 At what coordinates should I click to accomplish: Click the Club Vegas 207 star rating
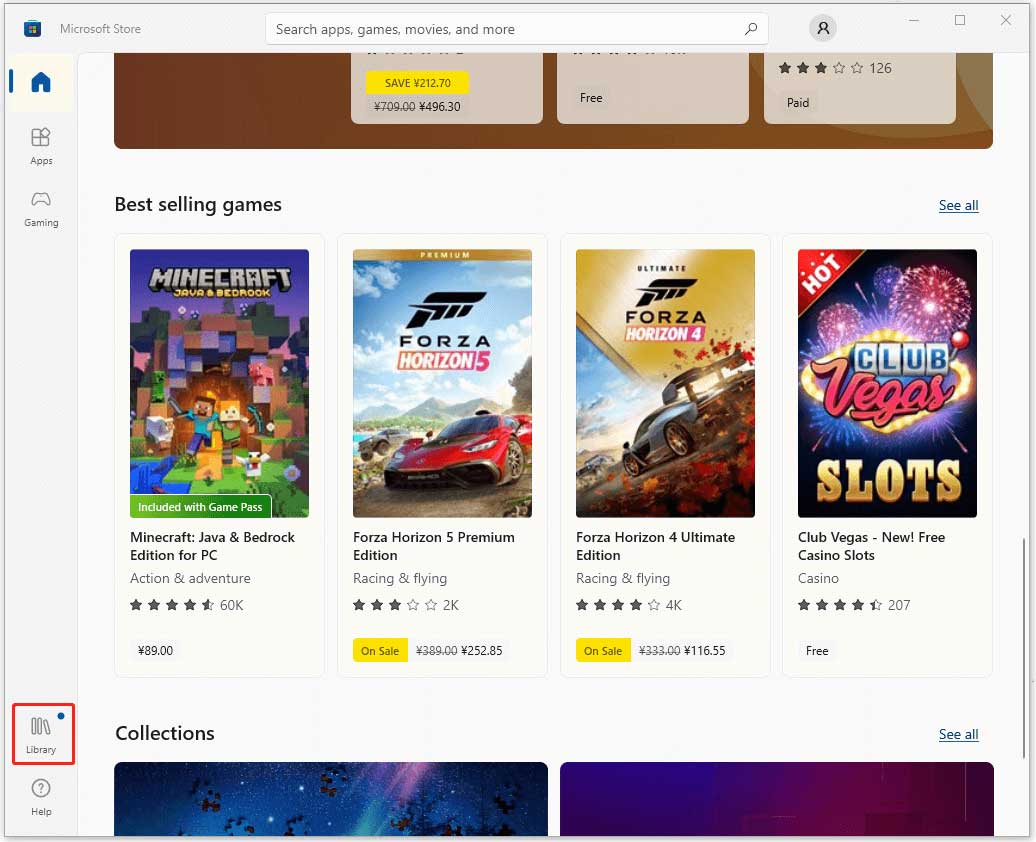click(x=854, y=605)
